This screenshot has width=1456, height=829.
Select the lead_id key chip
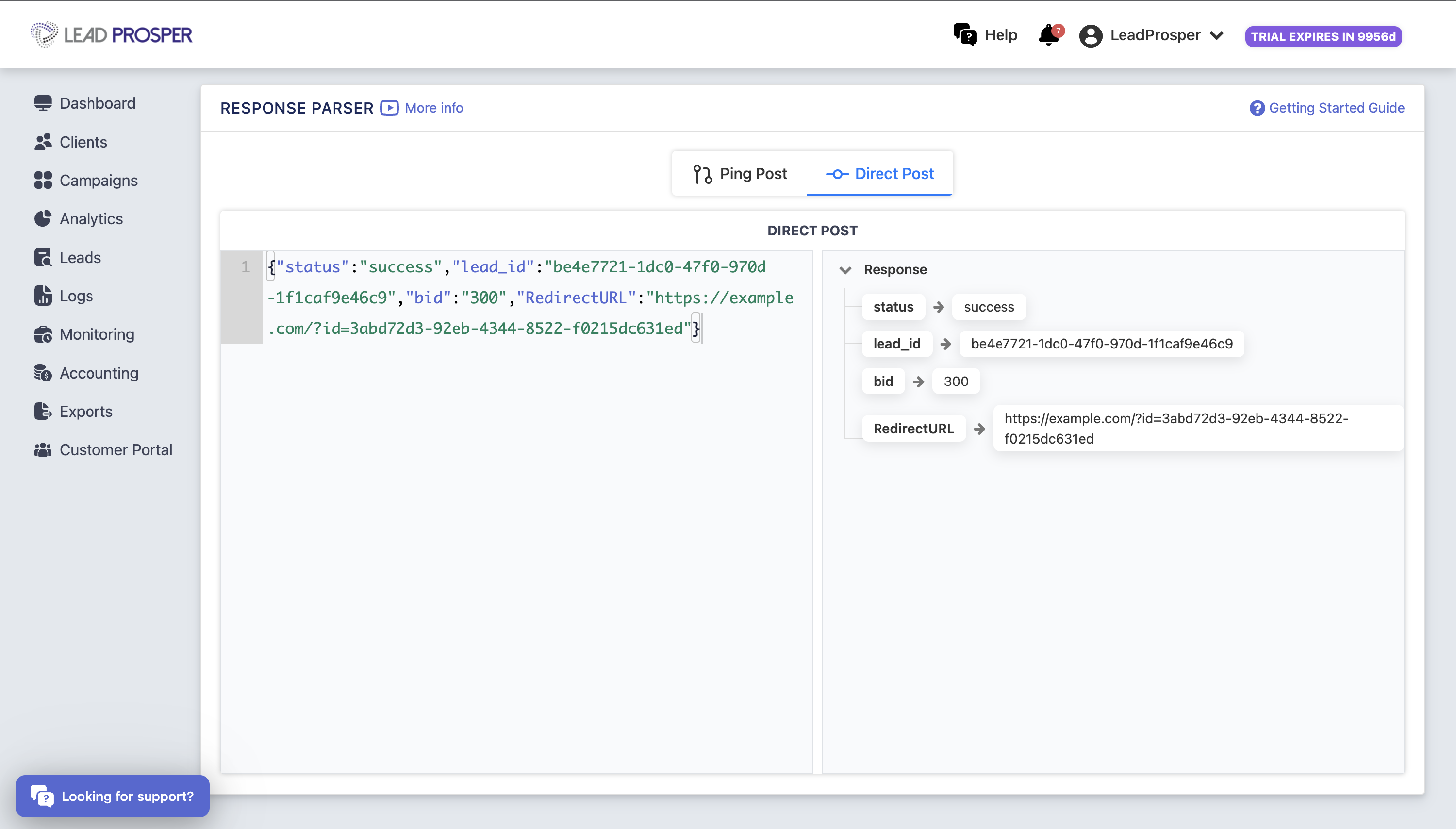click(896, 344)
